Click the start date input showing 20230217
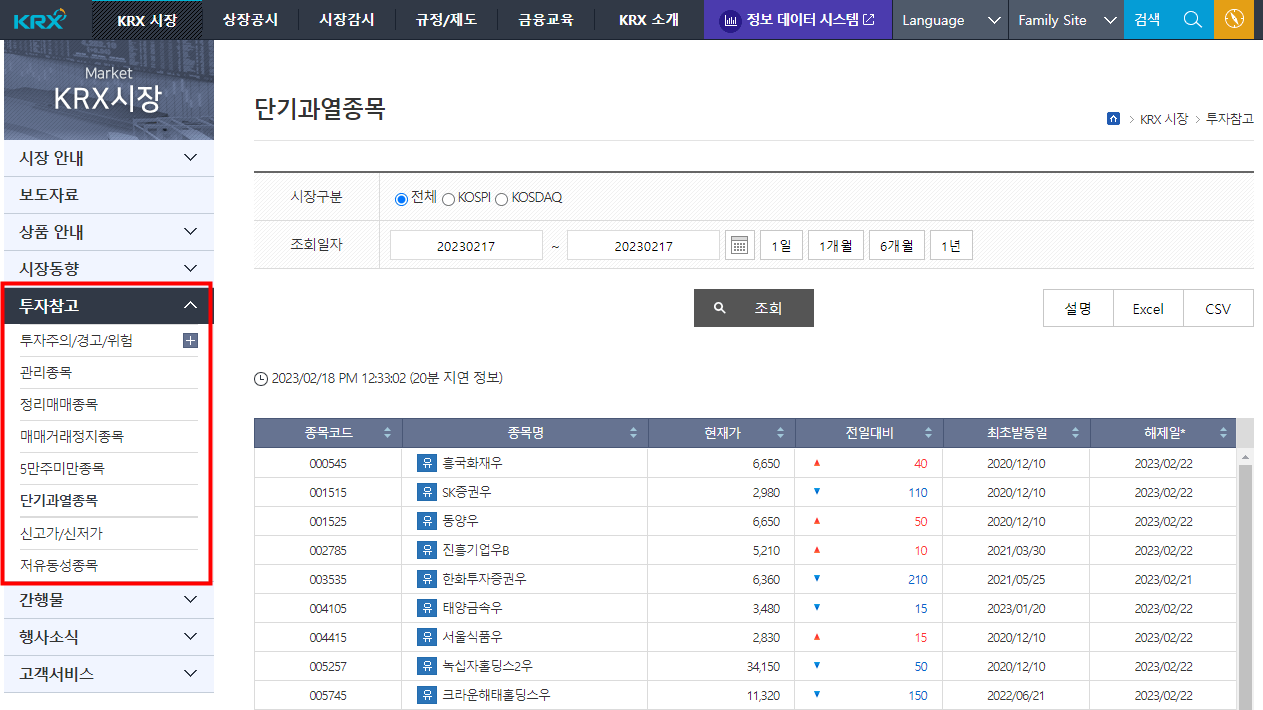Screen dimensions: 1263x710 [466, 244]
